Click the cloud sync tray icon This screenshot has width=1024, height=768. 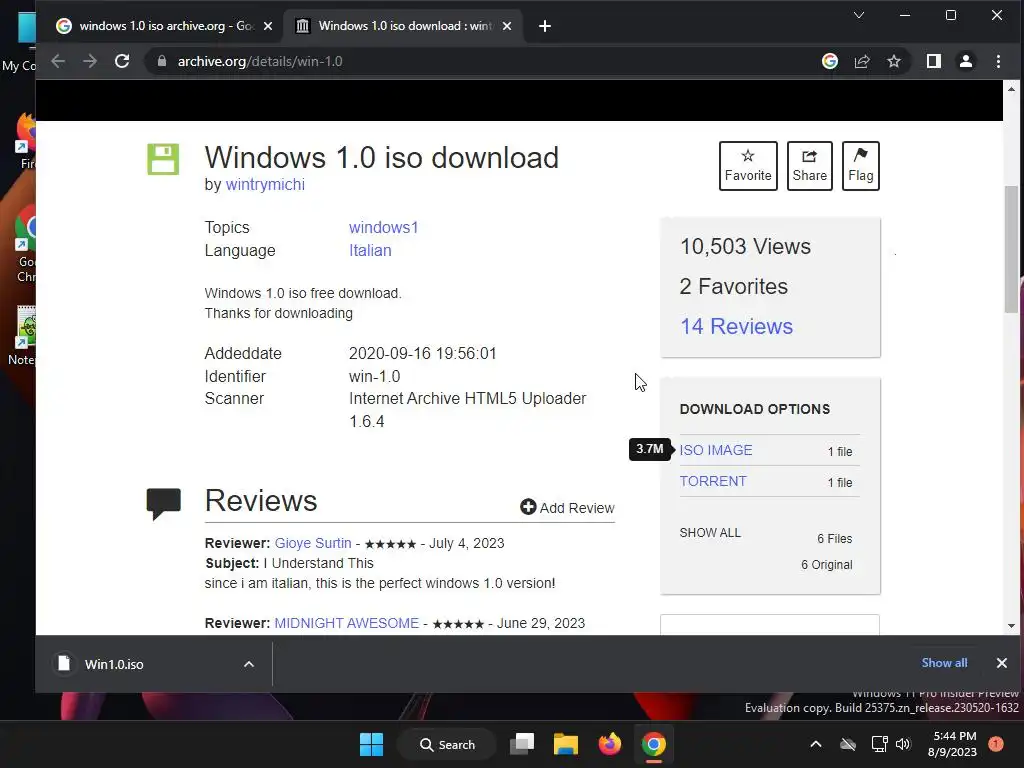pyautogui.click(x=848, y=744)
